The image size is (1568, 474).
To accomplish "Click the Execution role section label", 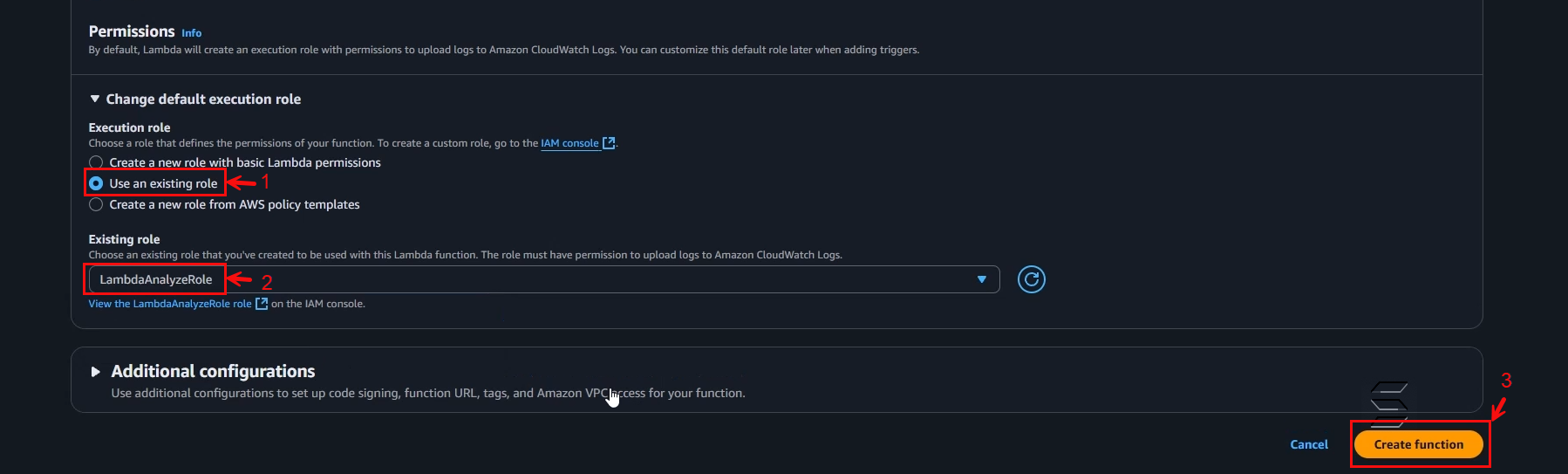I will pos(129,127).
